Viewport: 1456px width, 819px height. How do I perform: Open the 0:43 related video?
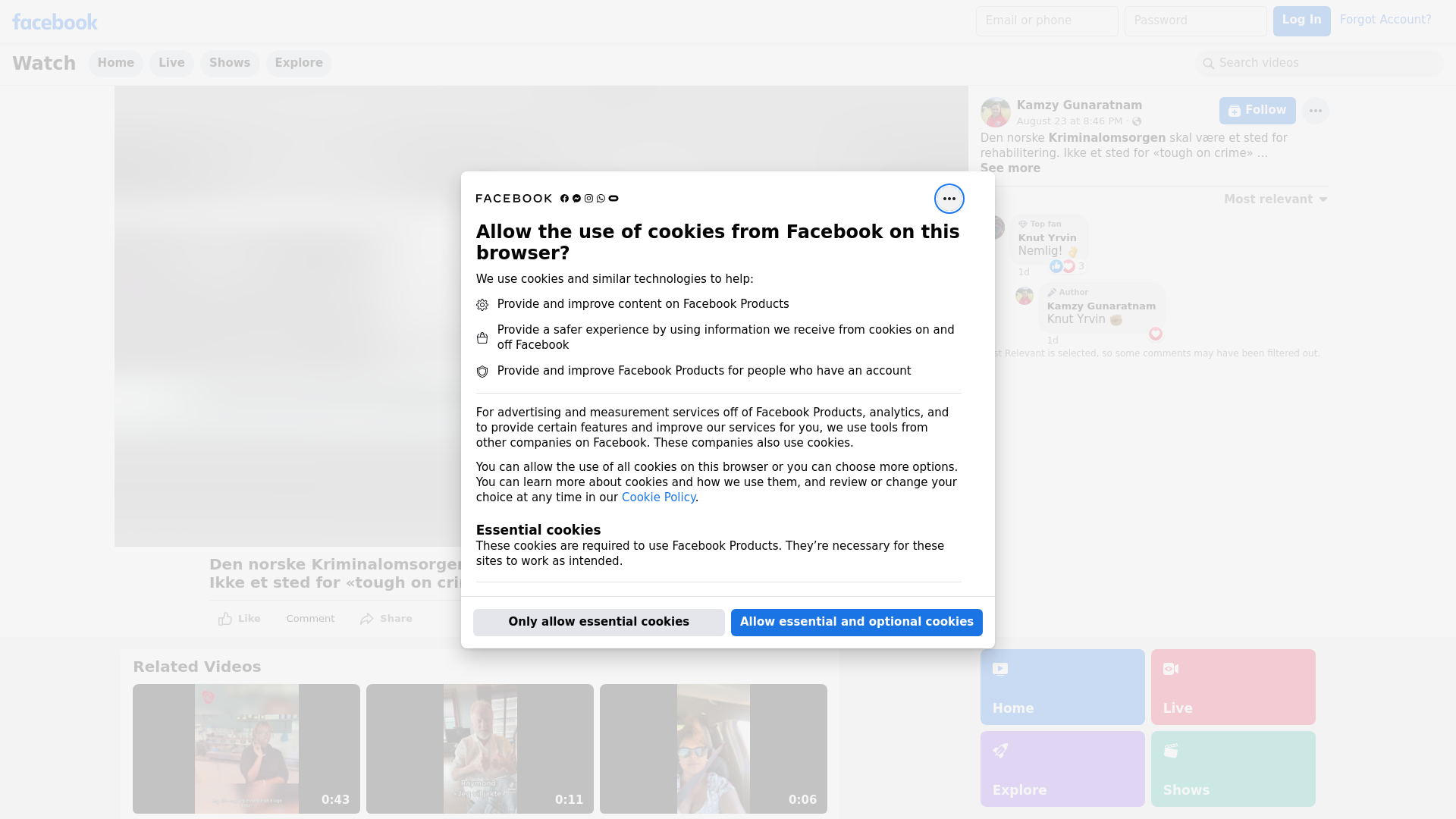[x=246, y=749]
